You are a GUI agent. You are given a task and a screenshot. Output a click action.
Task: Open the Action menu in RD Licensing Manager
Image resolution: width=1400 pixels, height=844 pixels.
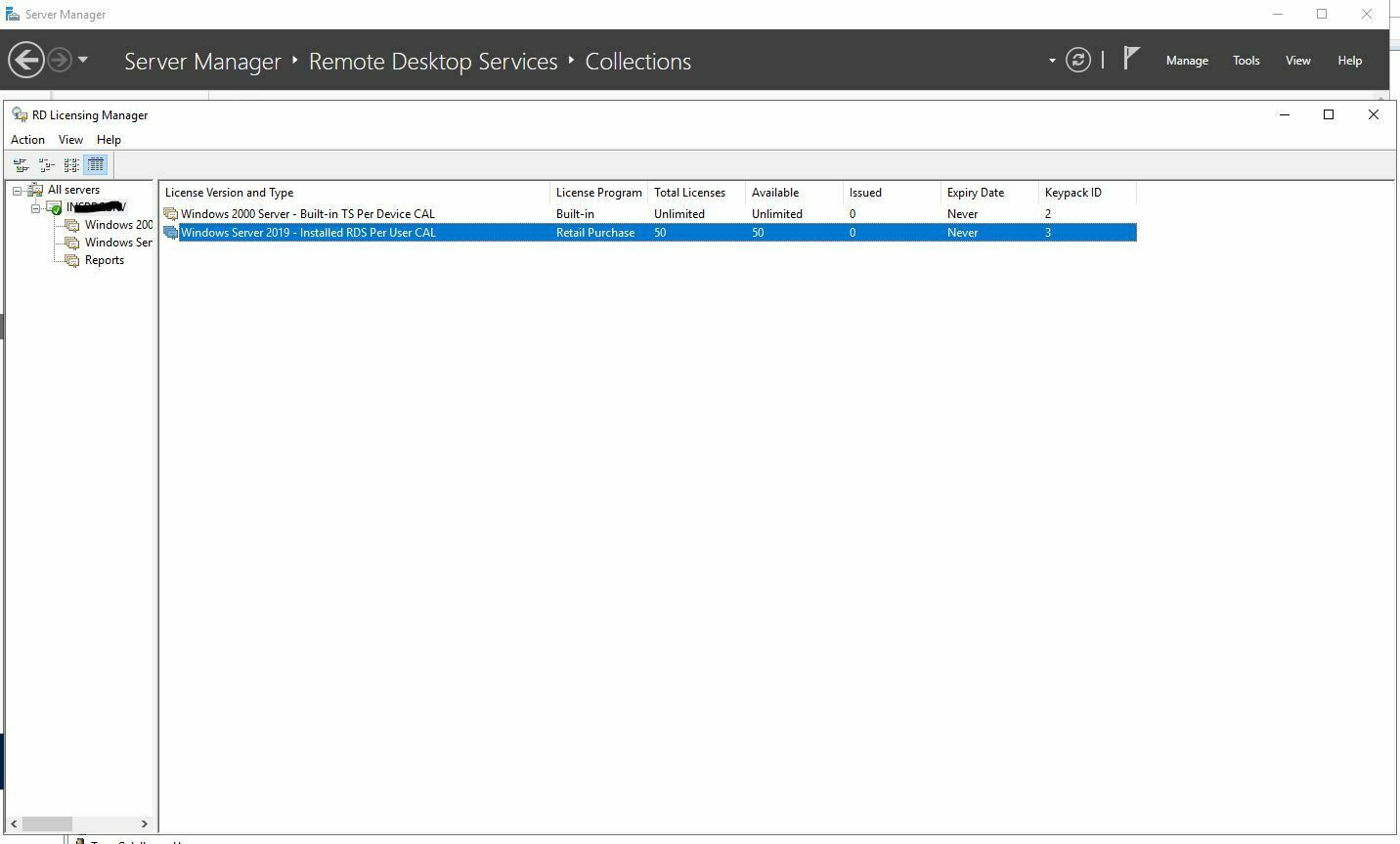pos(26,139)
